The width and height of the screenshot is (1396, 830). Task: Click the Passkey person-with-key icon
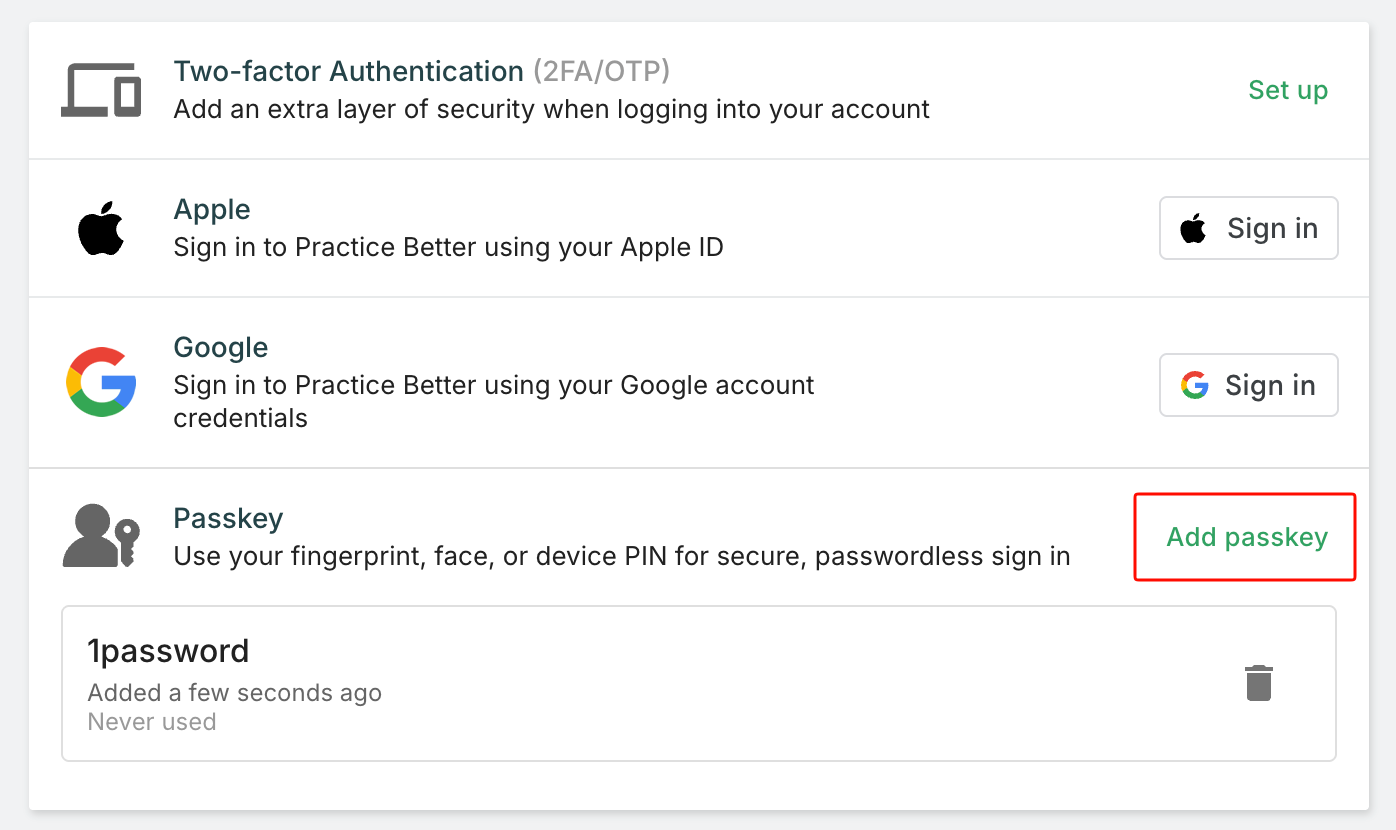click(x=100, y=537)
